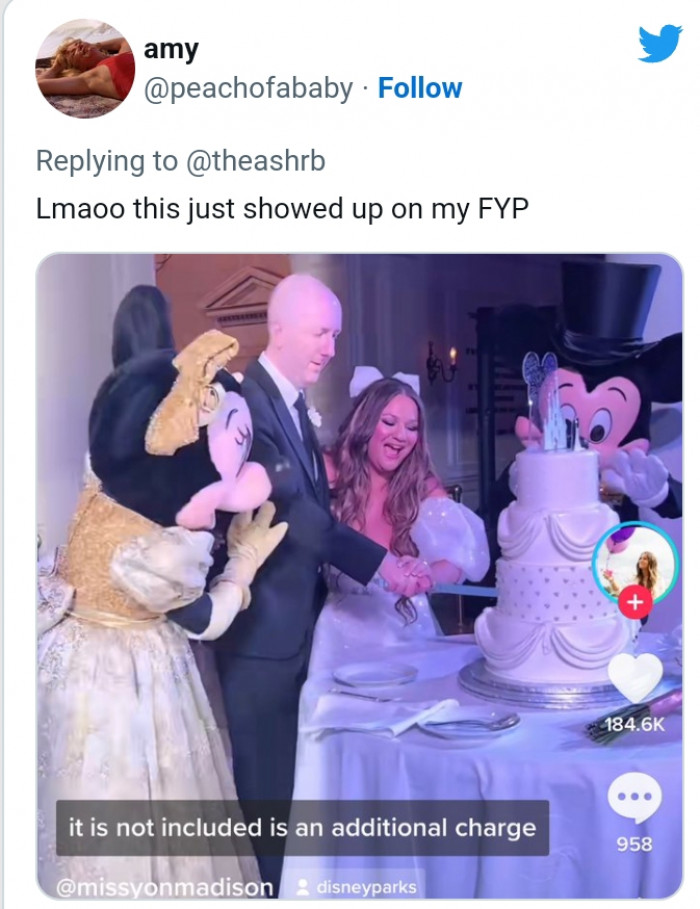The width and height of the screenshot is (700, 909).
Task: Open the @peachofababy handle
Action: coord(249,88)
